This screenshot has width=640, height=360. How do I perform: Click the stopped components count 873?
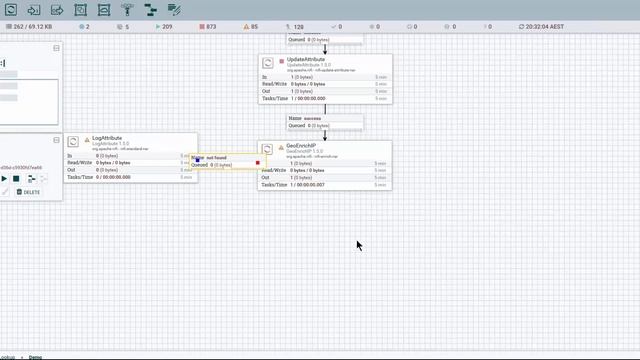click(x=208, y=27)
